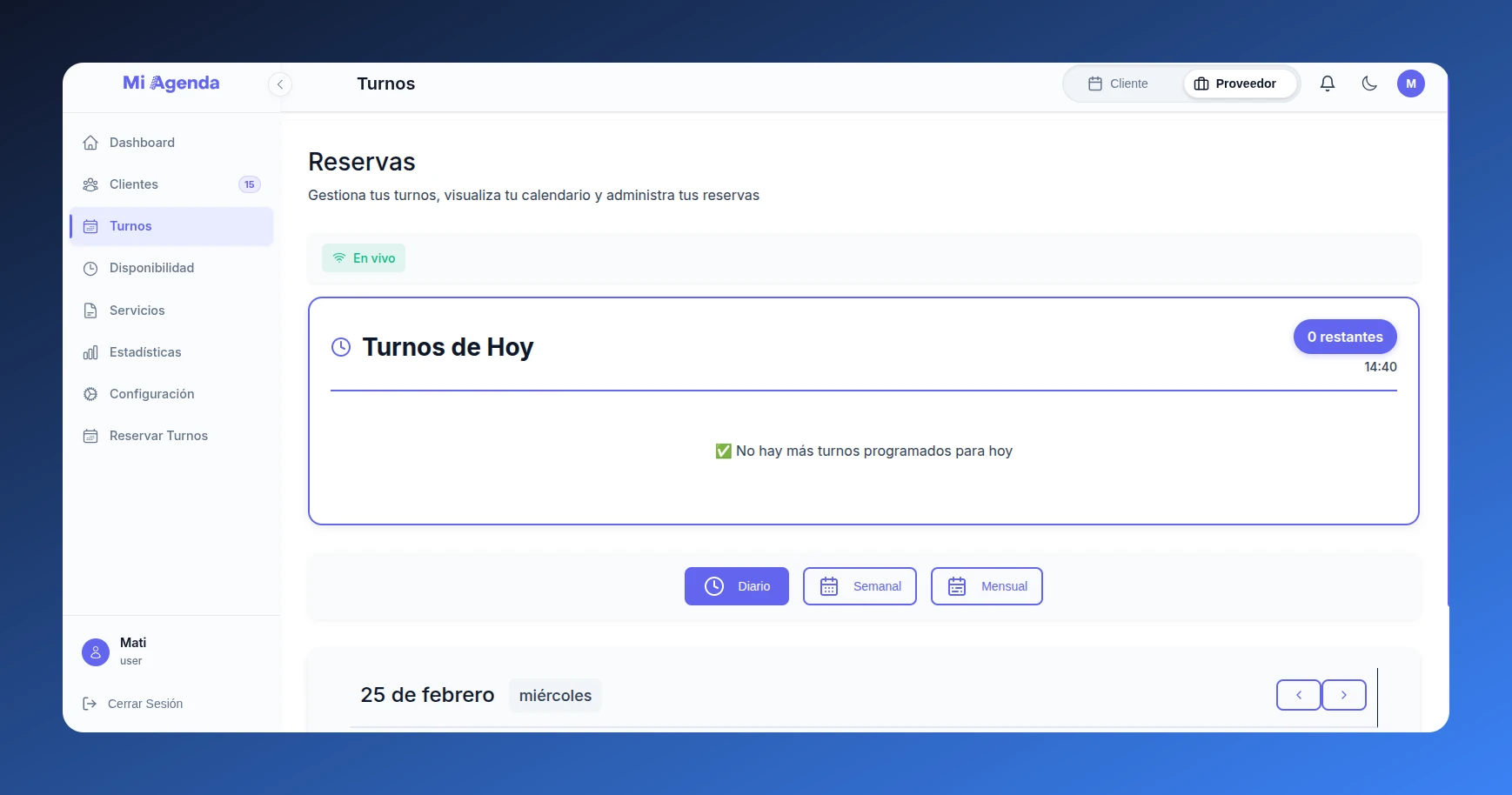Image resolution: width=1512 pixels, height=795 pixels.
Task: Click the miércoles day label
Action: click(x=555, y=696)
